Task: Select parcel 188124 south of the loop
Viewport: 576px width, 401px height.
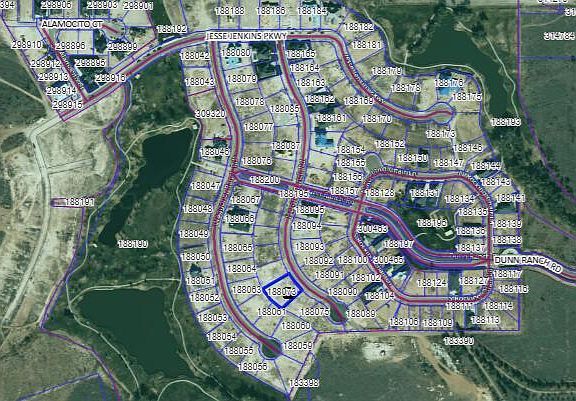Action: click(432, 283)
